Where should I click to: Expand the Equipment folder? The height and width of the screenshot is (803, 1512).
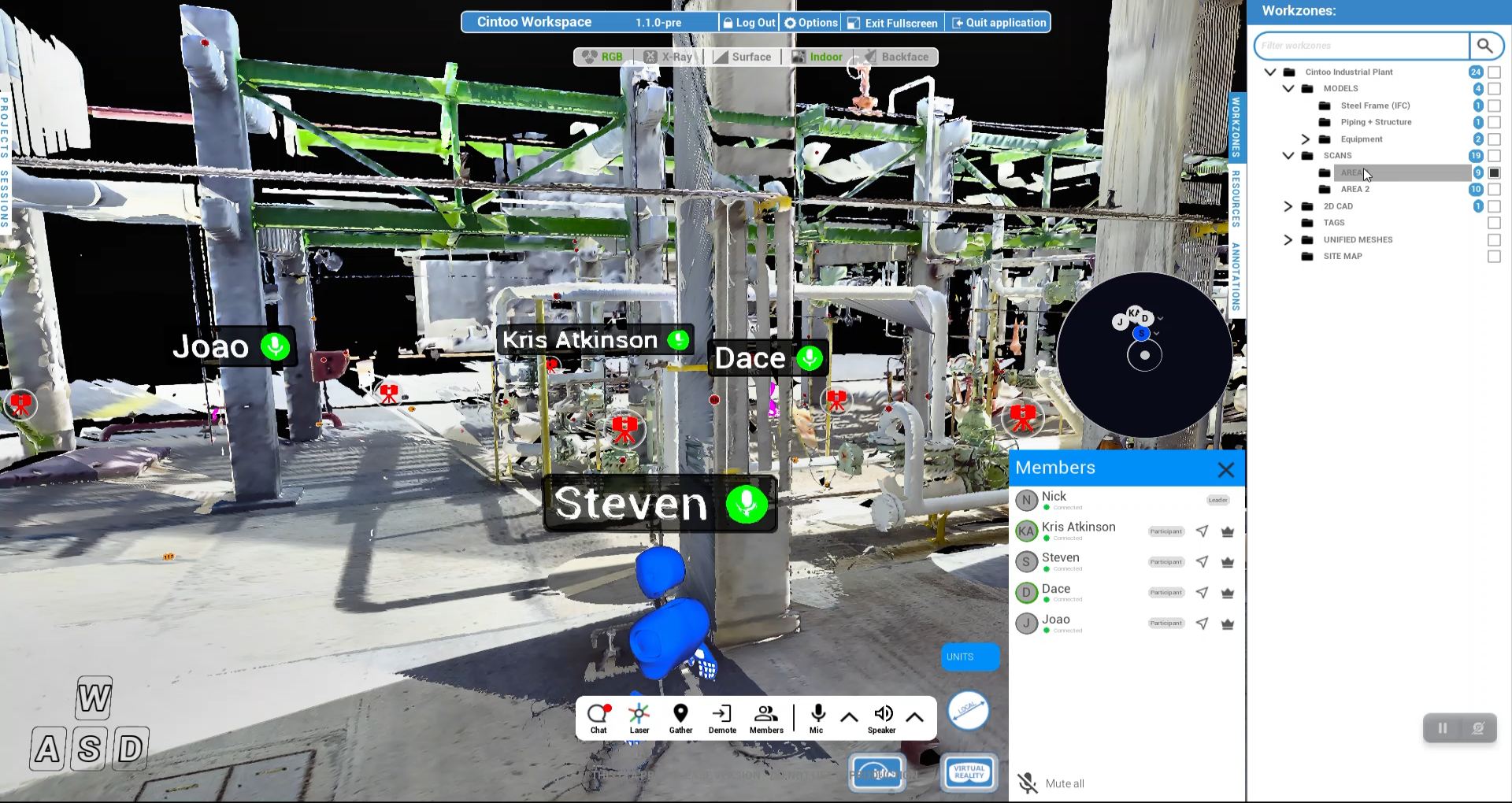[x=1305, y=139]
